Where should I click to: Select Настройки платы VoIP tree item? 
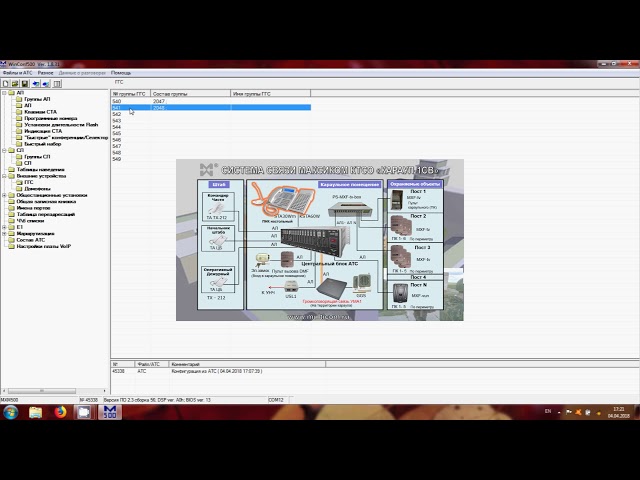(44, 246)
